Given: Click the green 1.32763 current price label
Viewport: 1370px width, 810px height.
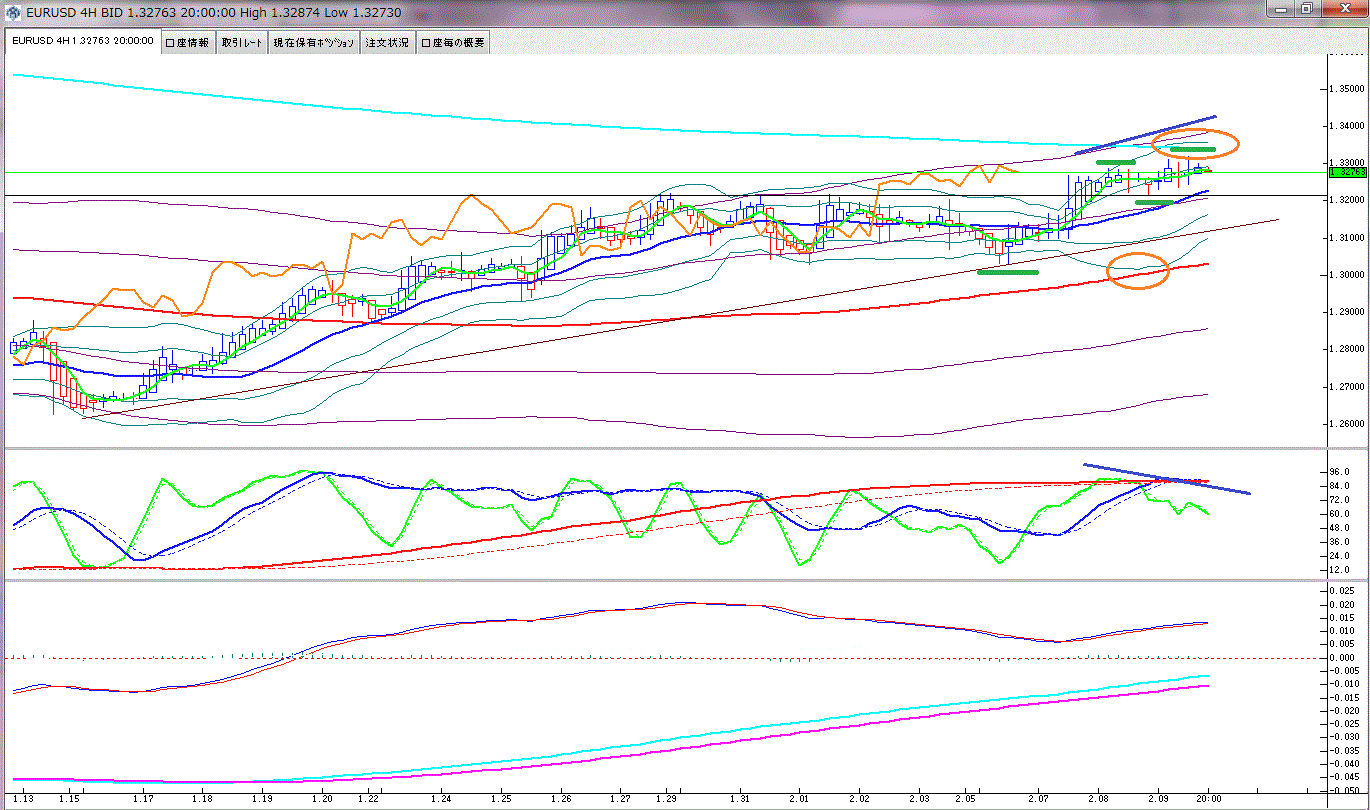Looking at the screenshot, I should click(1345, 172).
